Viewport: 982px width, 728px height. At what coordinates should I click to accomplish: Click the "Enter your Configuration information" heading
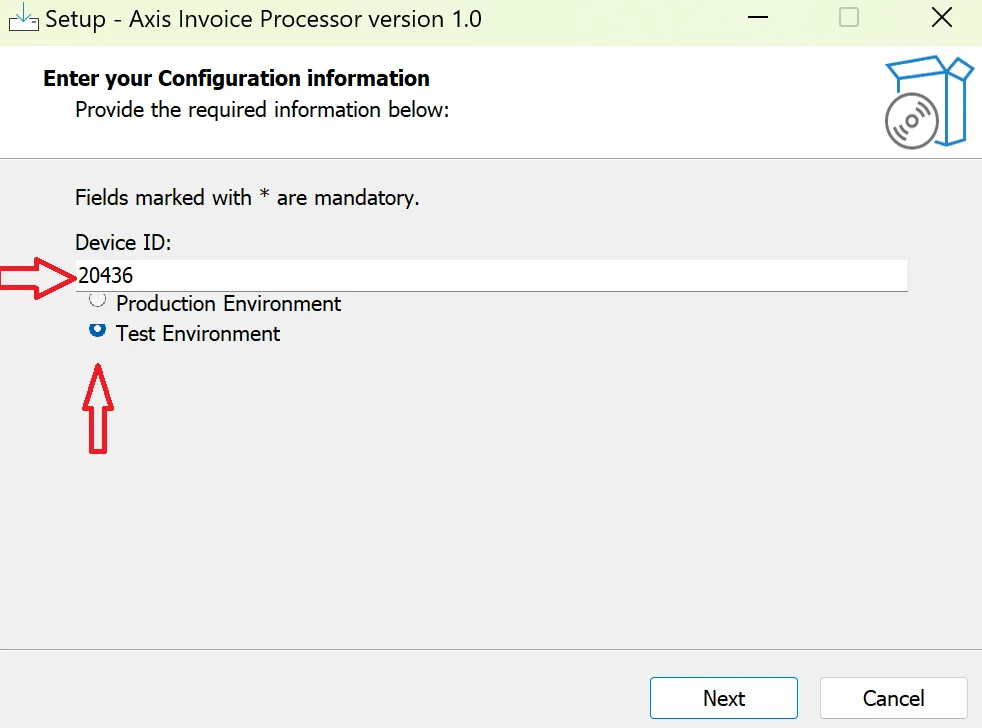tap(236, 79)
